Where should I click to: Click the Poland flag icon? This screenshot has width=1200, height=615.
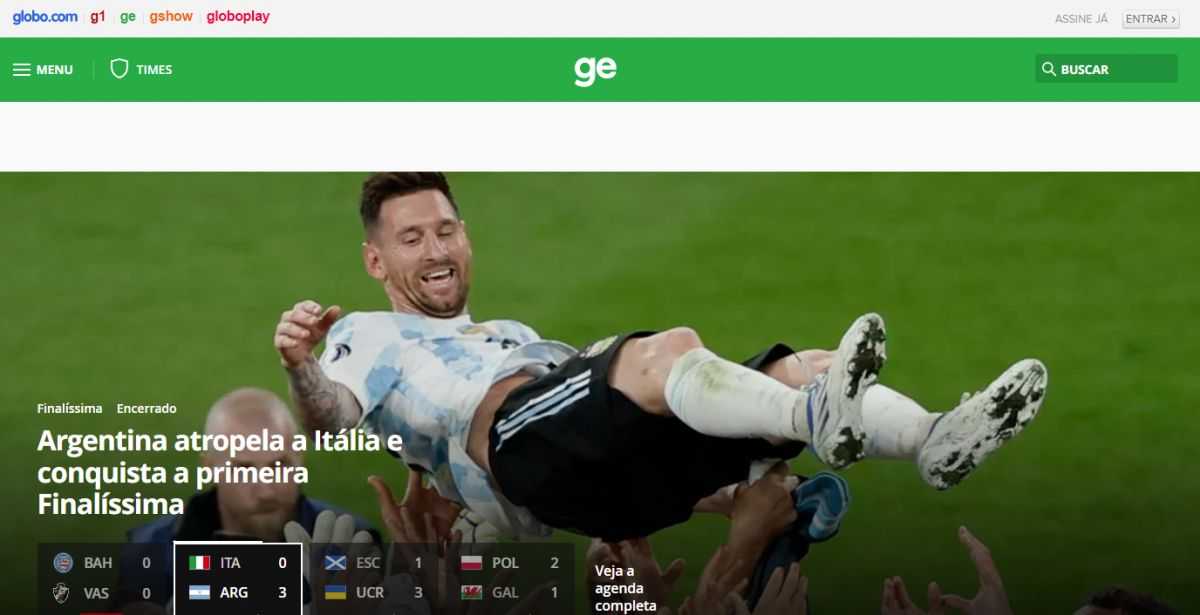pyautogui.click(x=471, y=563)
